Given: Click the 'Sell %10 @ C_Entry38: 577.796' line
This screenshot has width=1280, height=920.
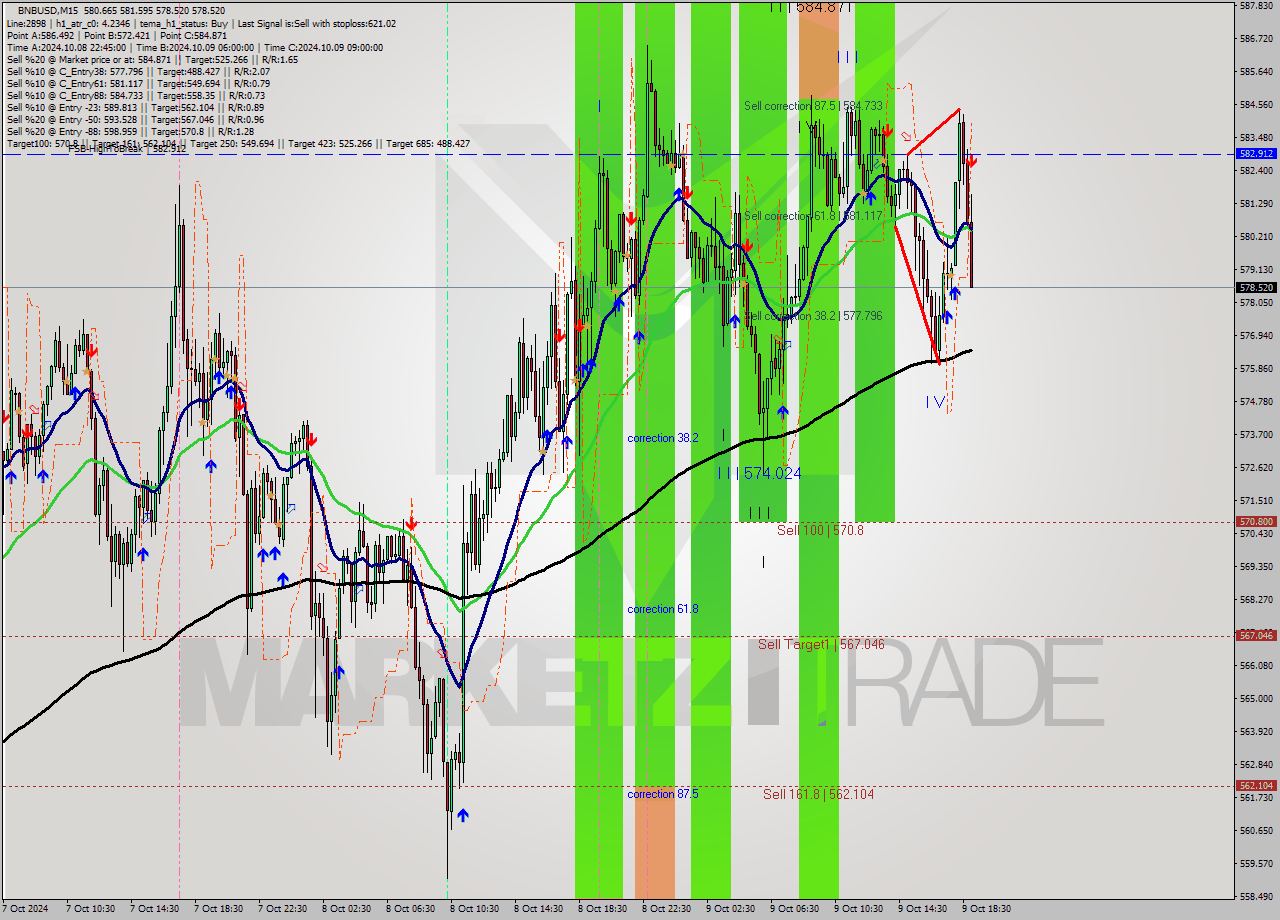Looking at the screenshot, I should (x=138, y=71).
